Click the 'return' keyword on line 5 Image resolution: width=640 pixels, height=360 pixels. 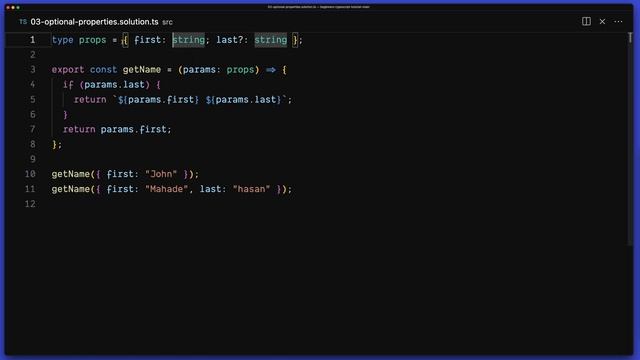(x=90, y=100)
